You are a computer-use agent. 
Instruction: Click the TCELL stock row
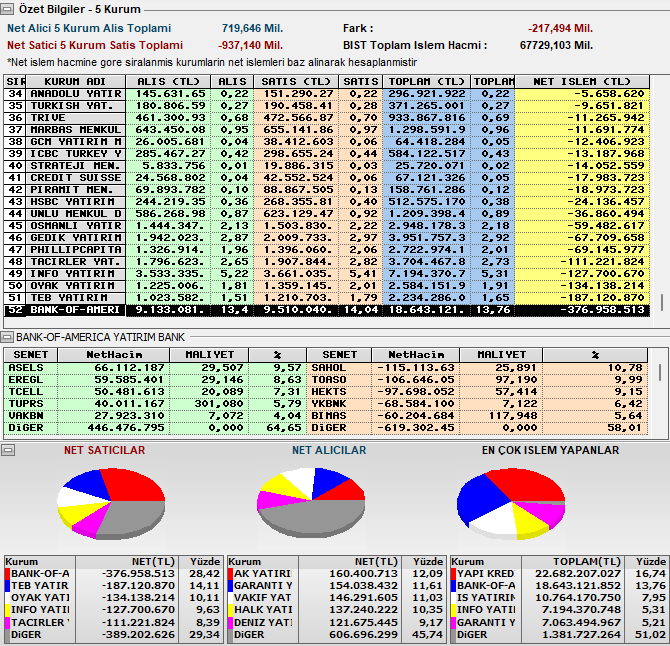coord(155,392)
